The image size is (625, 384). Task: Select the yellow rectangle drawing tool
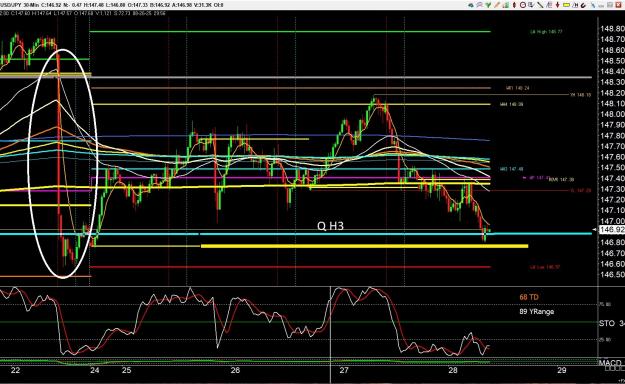tap(566, 5)
